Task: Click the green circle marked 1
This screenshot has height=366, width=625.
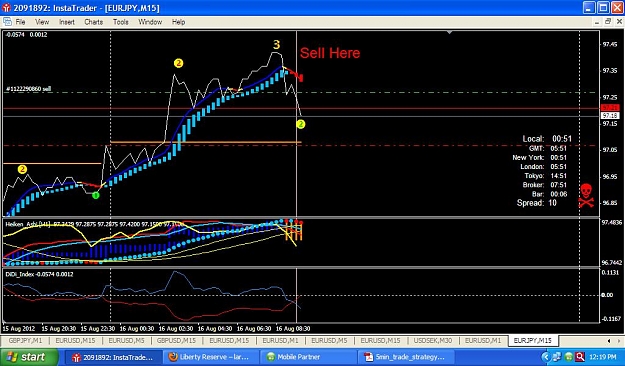Action: (96, 195)
